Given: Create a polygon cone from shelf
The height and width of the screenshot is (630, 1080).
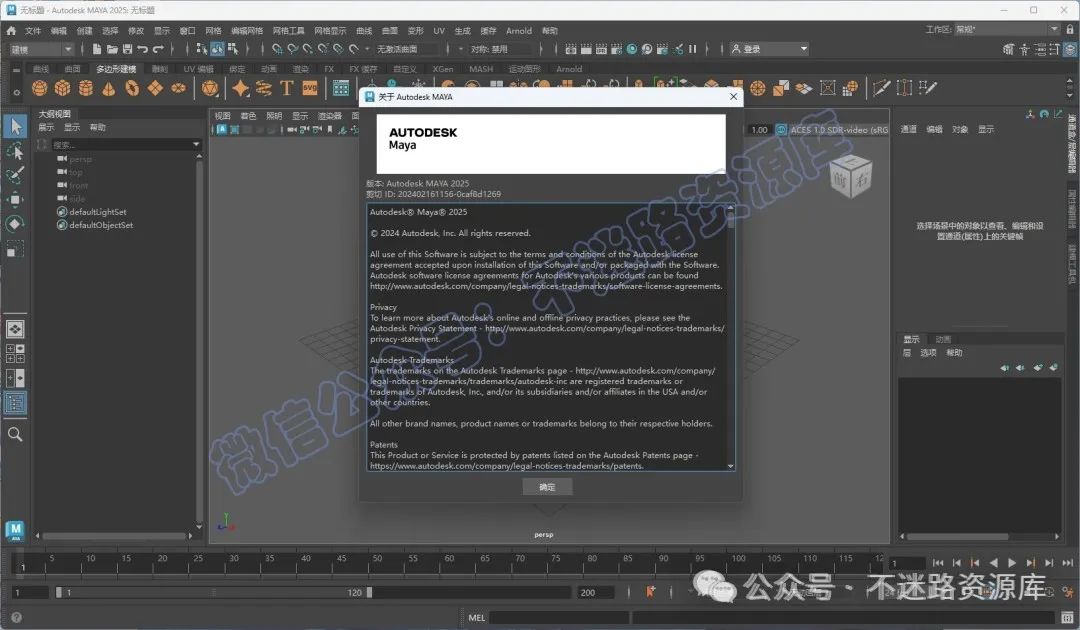Looking at the screenshot, I should (x=109, y=88).
